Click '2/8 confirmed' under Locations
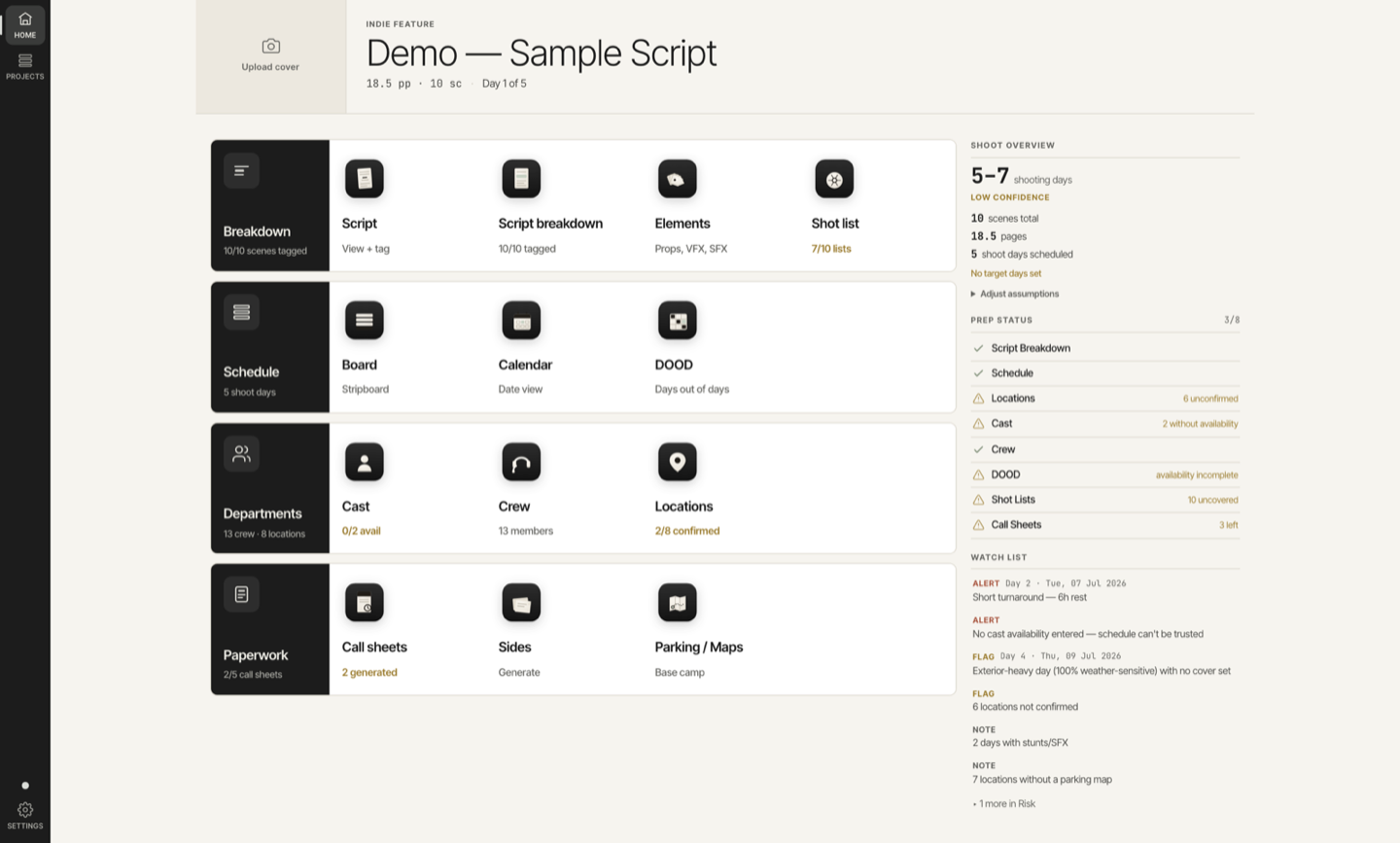 pos(687,531)
